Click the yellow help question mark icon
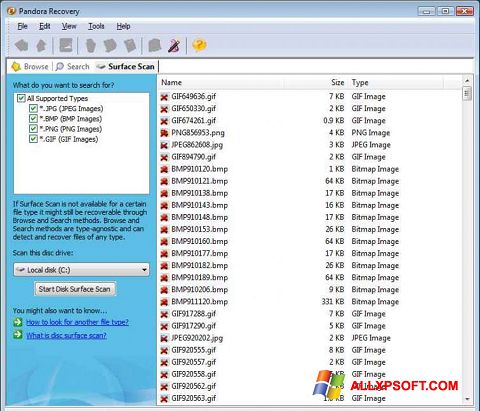Viewport: 480px width, 411px height. point(199,45)
